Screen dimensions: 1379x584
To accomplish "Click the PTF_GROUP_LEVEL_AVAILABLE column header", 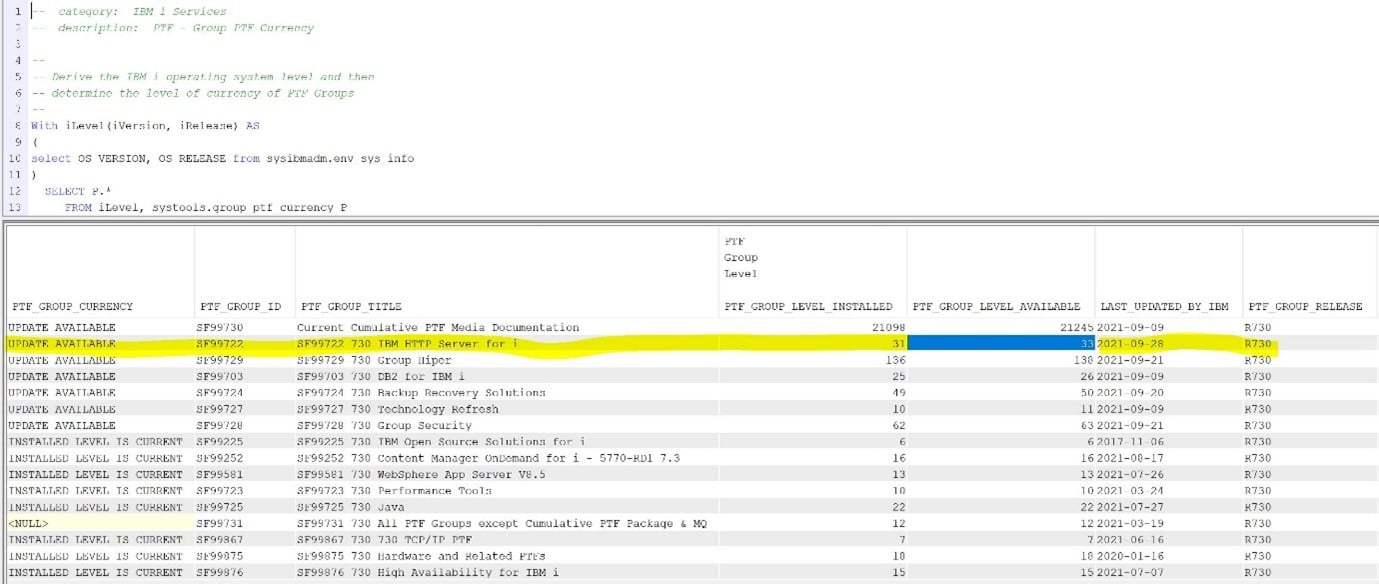I will (996, 306).
